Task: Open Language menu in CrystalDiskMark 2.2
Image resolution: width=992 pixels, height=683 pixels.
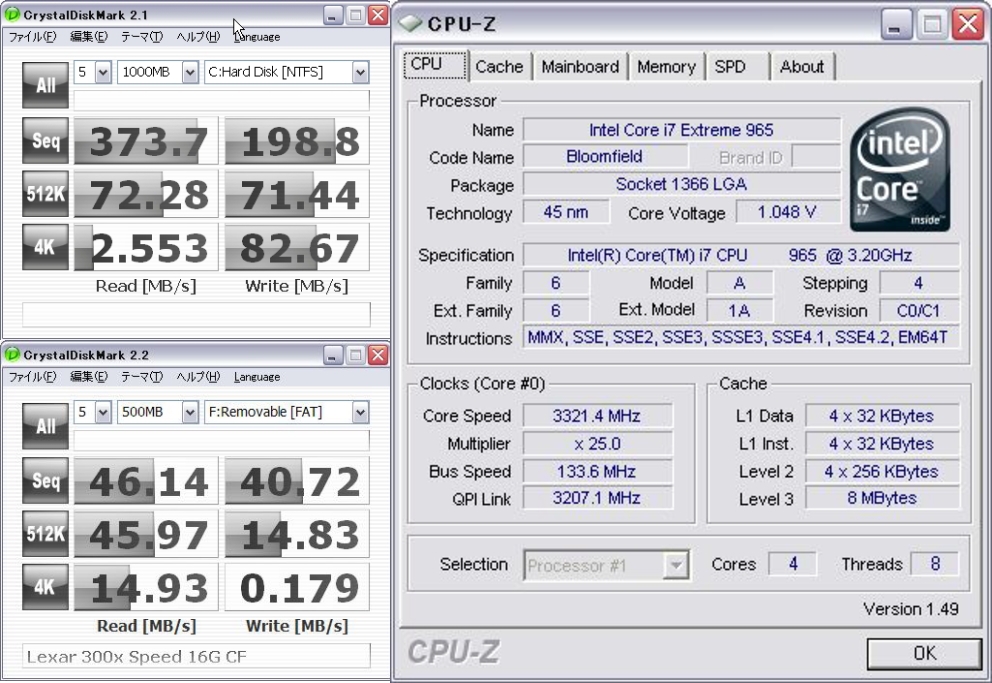Action: [x=257, y=377]
